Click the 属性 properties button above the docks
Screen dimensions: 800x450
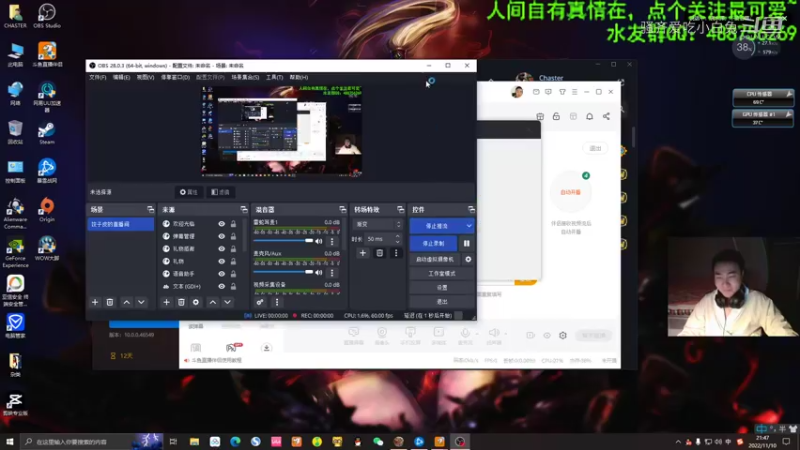(x=189, y=192)
